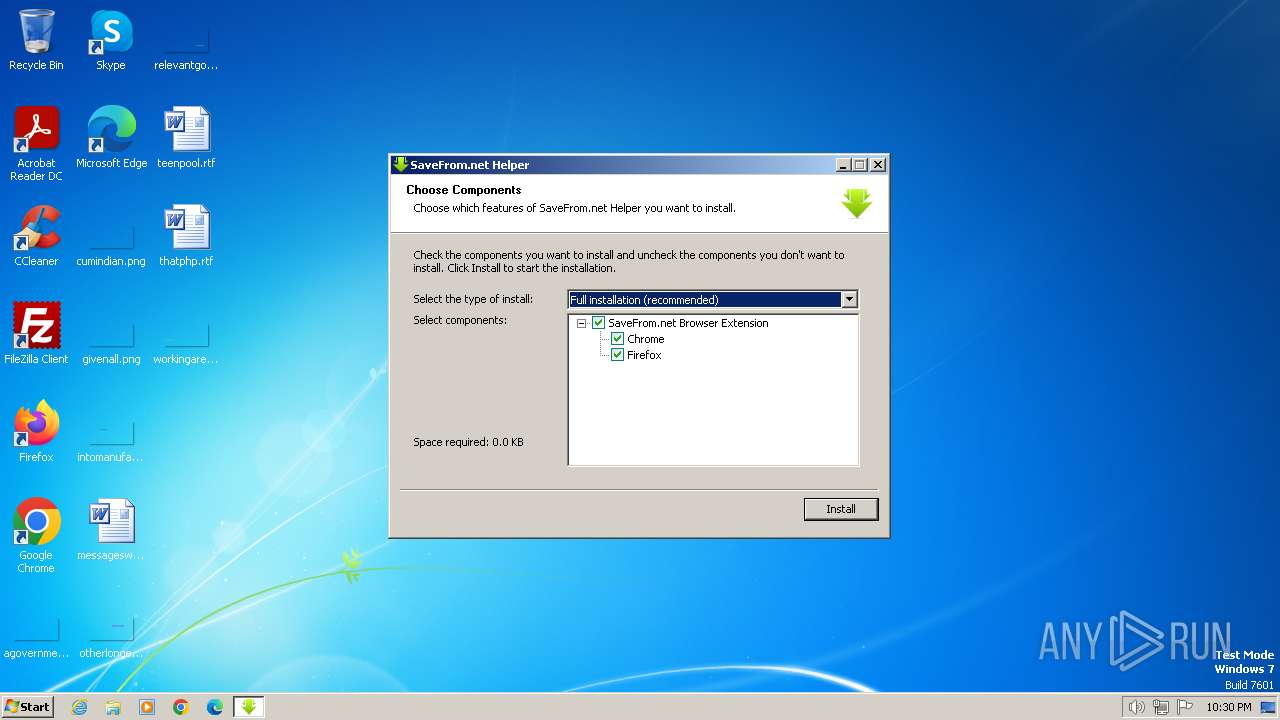Open the FileZilla Client shortcut
The width and height of the screenshot is (1280, 720).
point(36,334)
